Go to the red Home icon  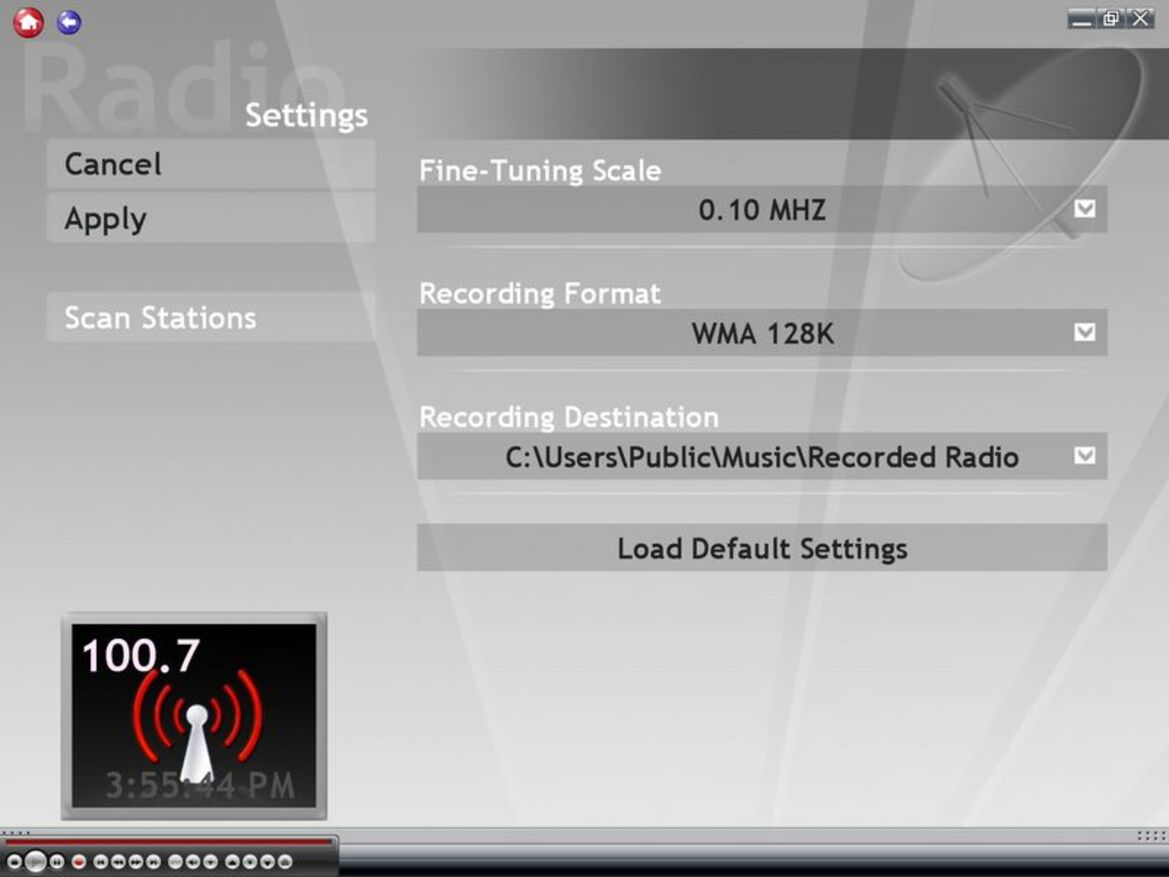[x=28, y=22]
